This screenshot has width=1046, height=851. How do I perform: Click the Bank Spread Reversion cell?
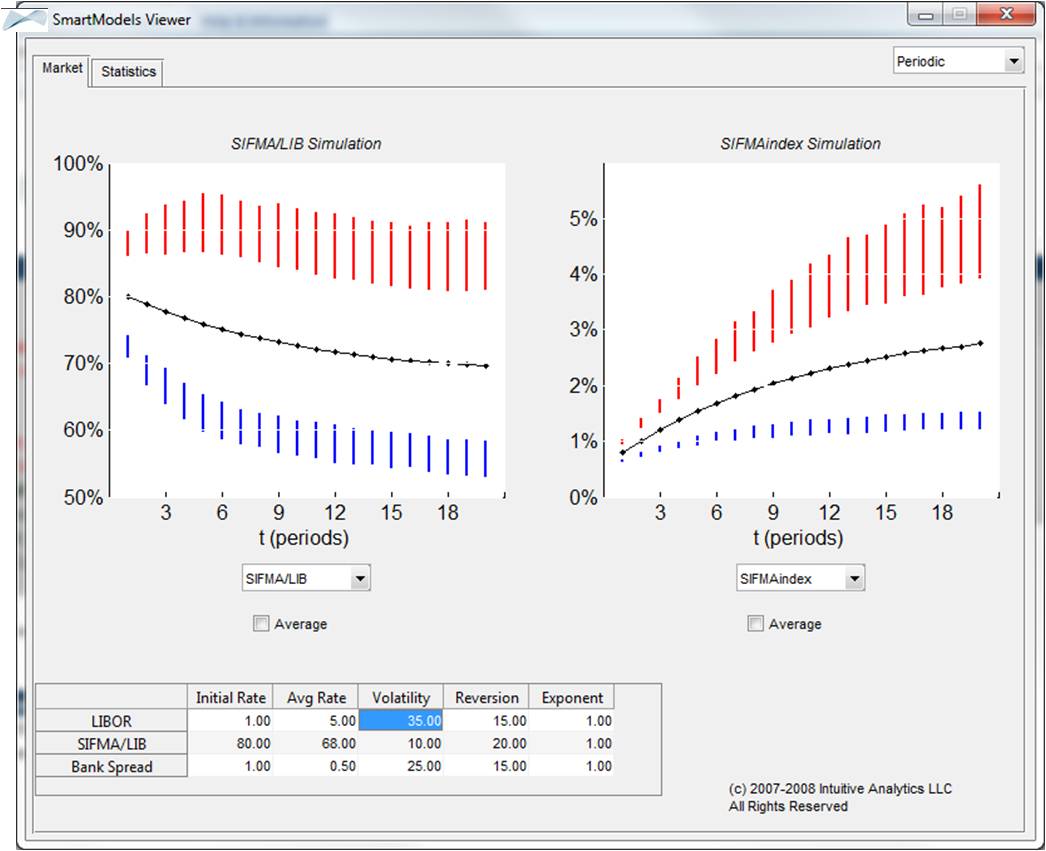(486, 766)
